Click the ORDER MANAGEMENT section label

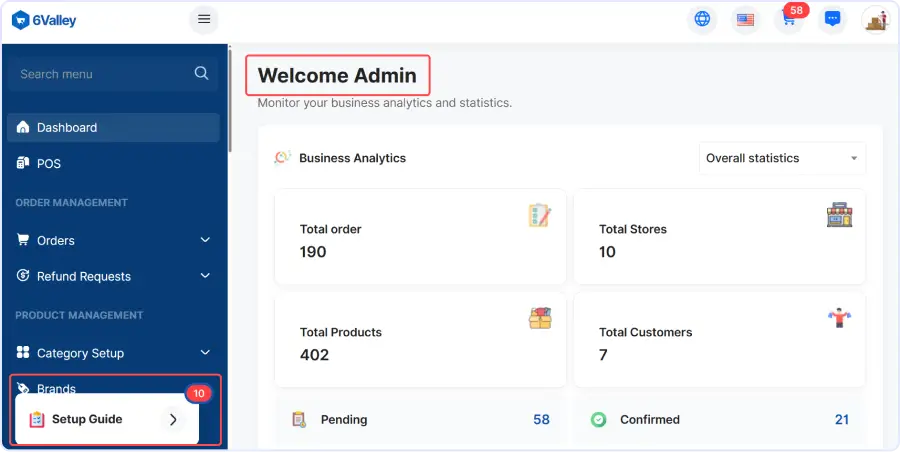coord(72,203)
